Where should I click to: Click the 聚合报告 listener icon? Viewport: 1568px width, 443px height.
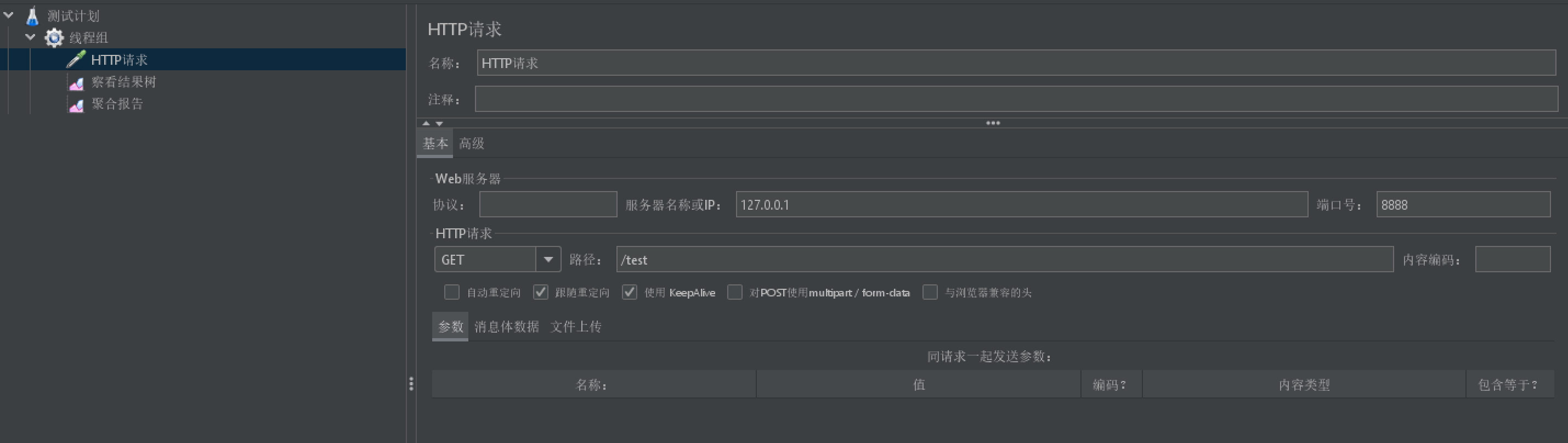click(76, 105)
